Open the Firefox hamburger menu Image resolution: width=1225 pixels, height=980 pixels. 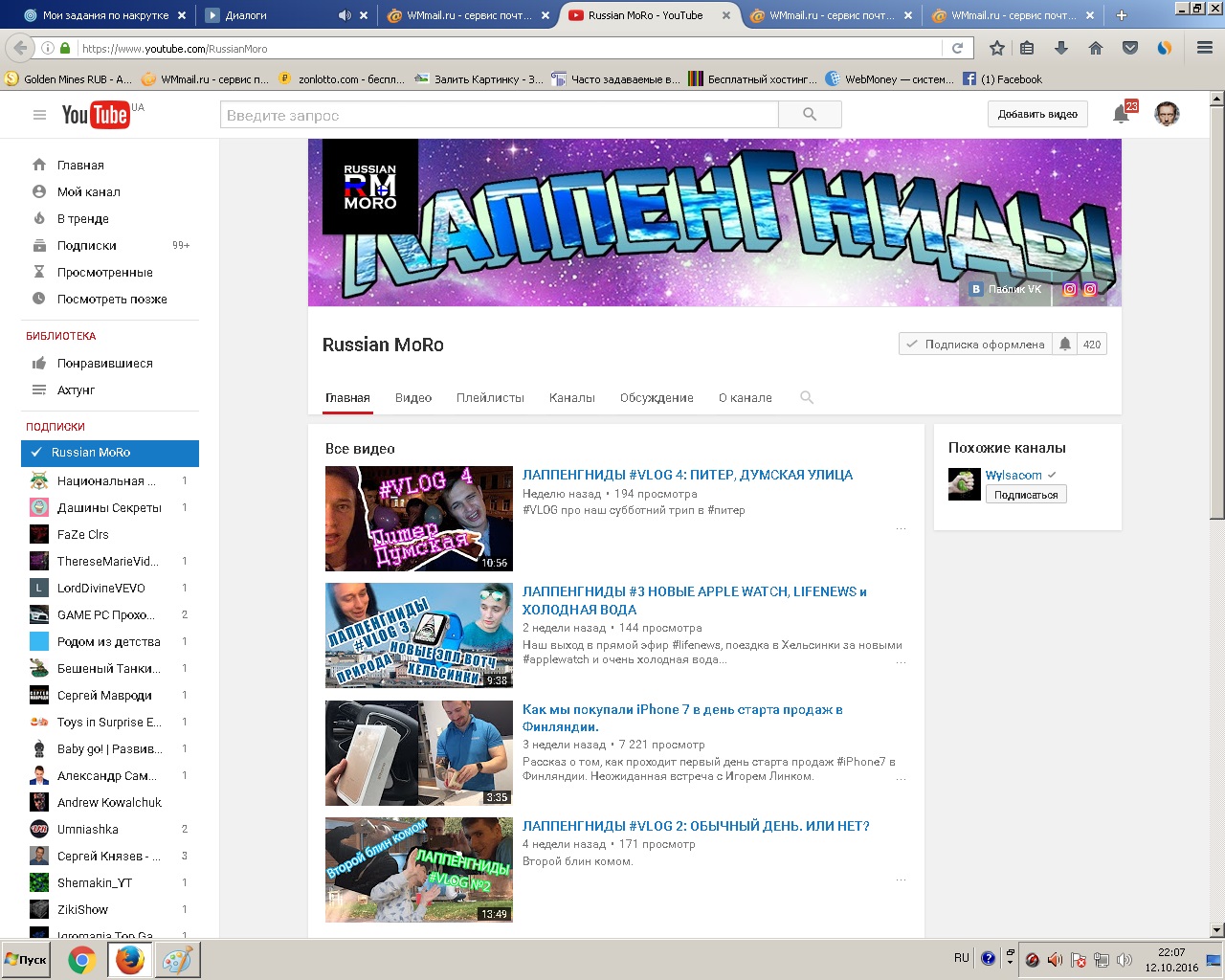click(1205, 48)
